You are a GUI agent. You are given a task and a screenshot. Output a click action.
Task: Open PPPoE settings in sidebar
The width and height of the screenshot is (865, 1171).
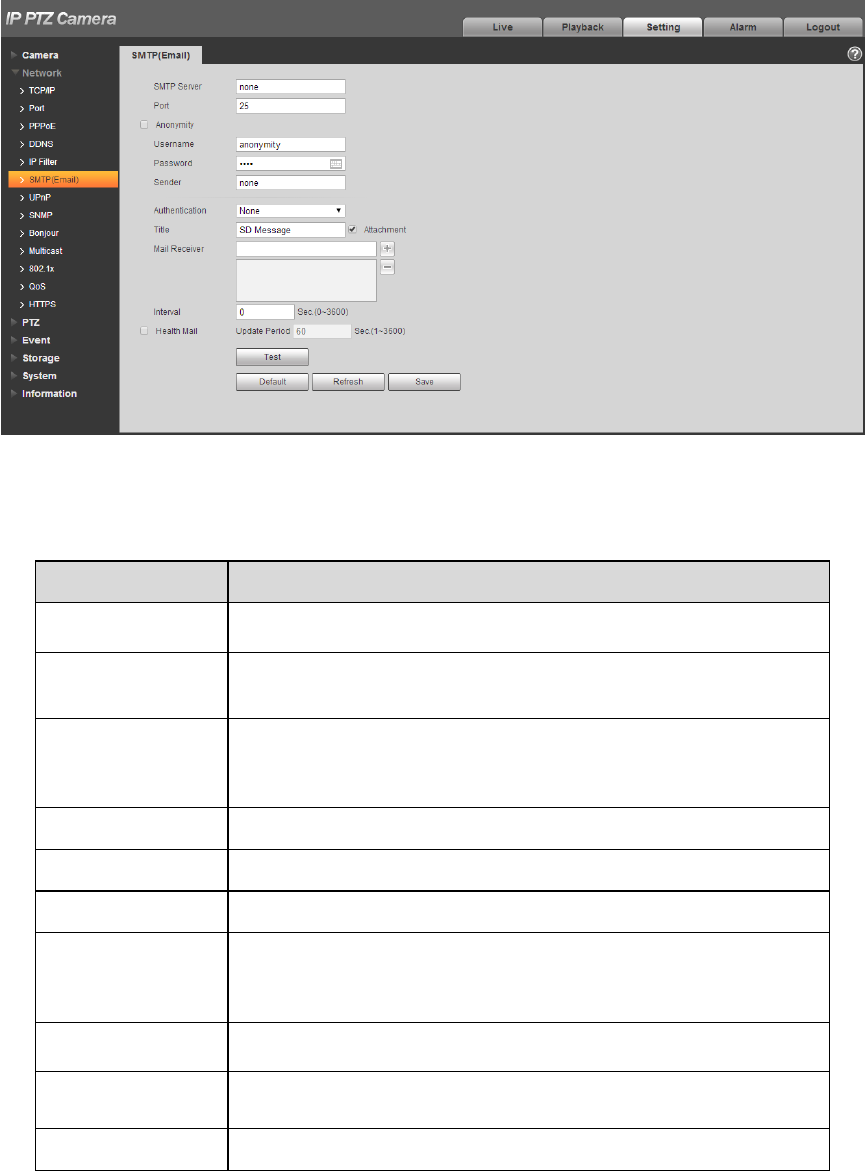pyautogui.click(x=42, y=126)
